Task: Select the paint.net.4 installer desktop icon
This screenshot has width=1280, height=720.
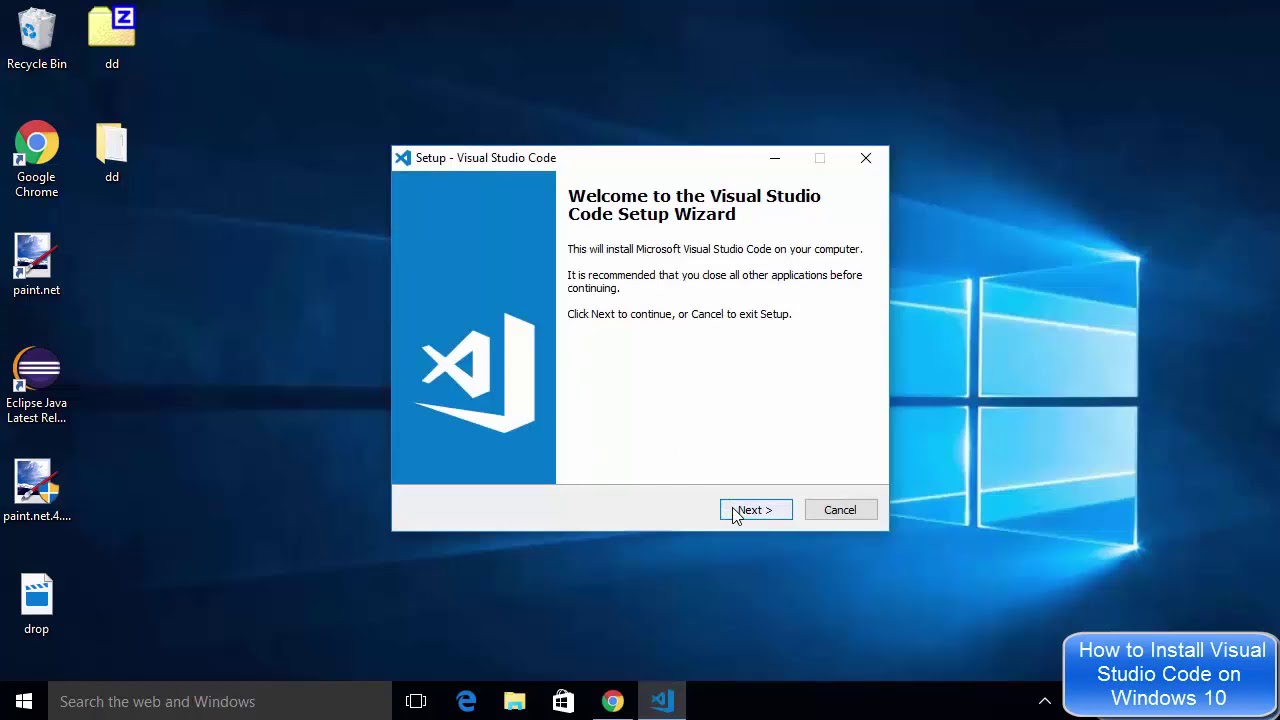Action: pyautogui.click(x=37, y=491)
